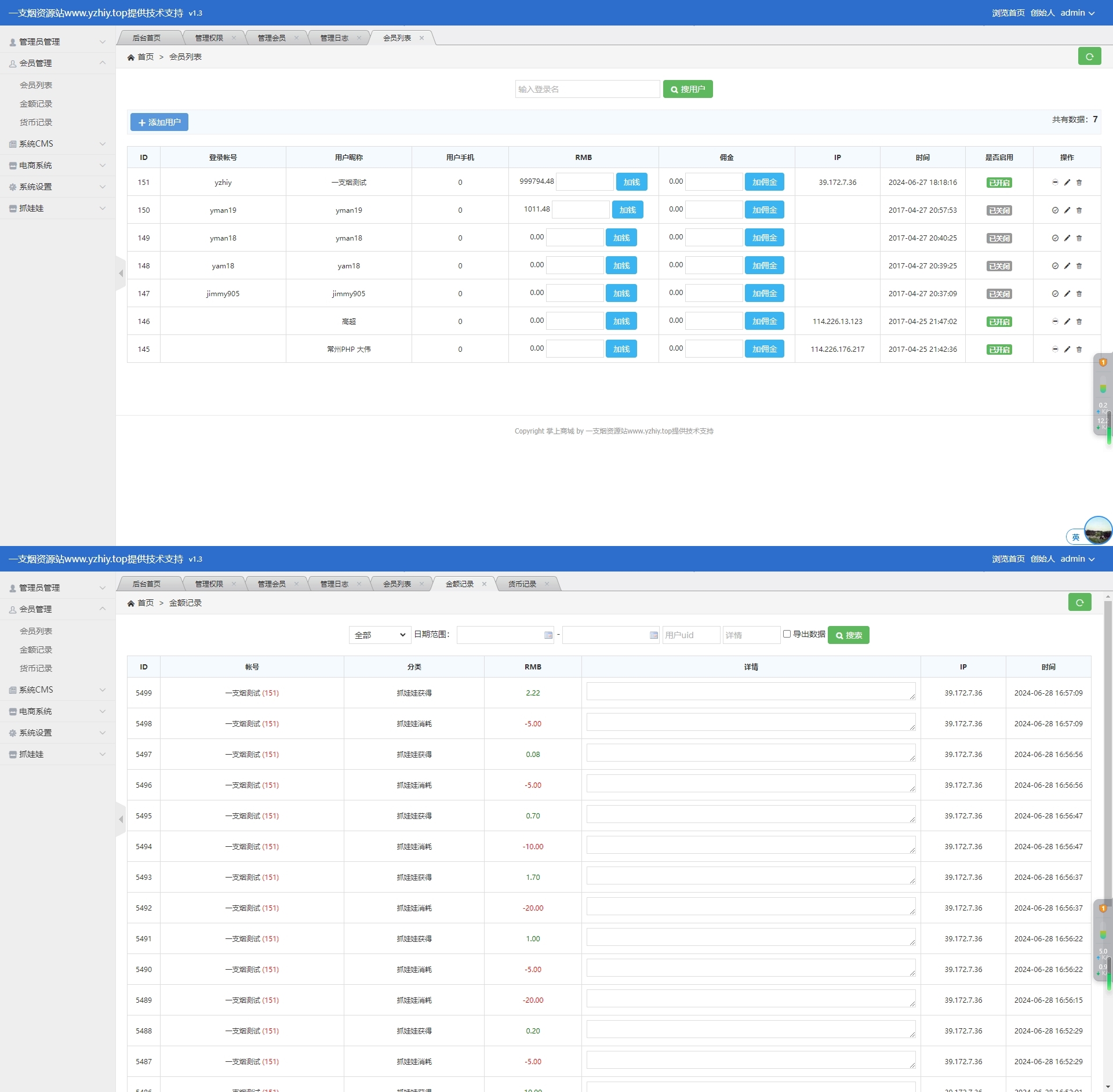The height and width of the screenshot is (1092, 1113).
Task: Click edit pencil icon for user jimmy905
Action: [1067, 293]
